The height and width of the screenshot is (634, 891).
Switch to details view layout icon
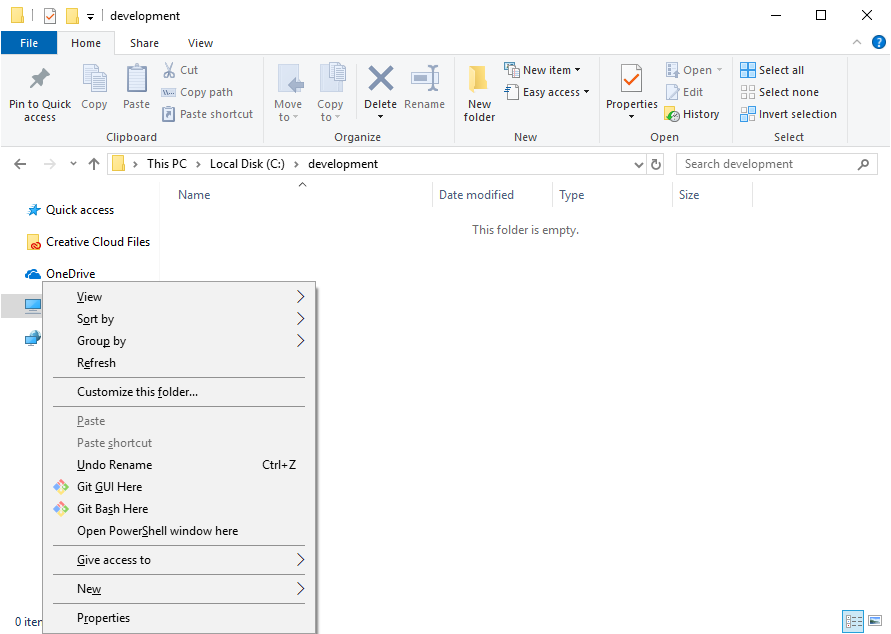[853, 621]
